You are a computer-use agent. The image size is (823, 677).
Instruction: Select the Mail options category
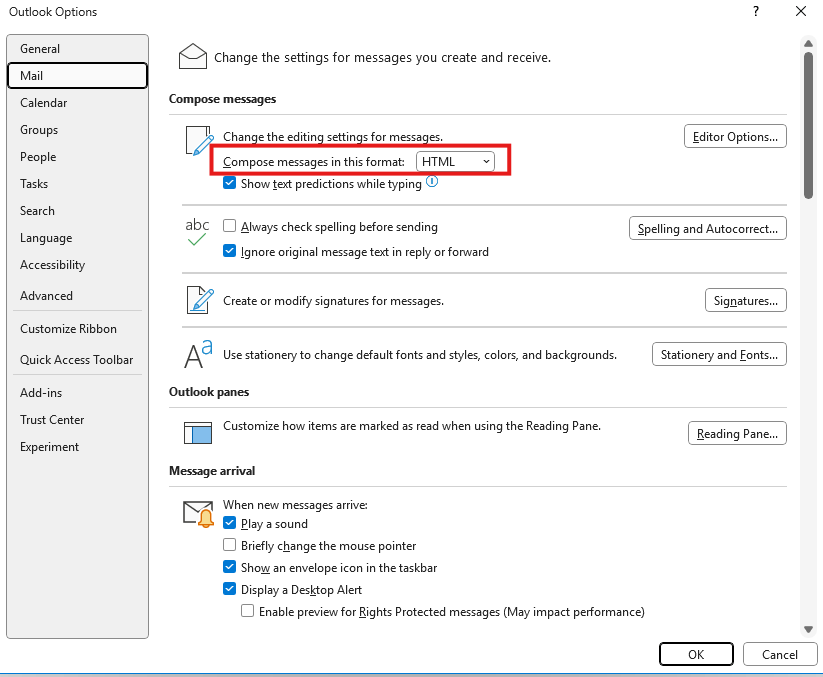tap(77, 76)
